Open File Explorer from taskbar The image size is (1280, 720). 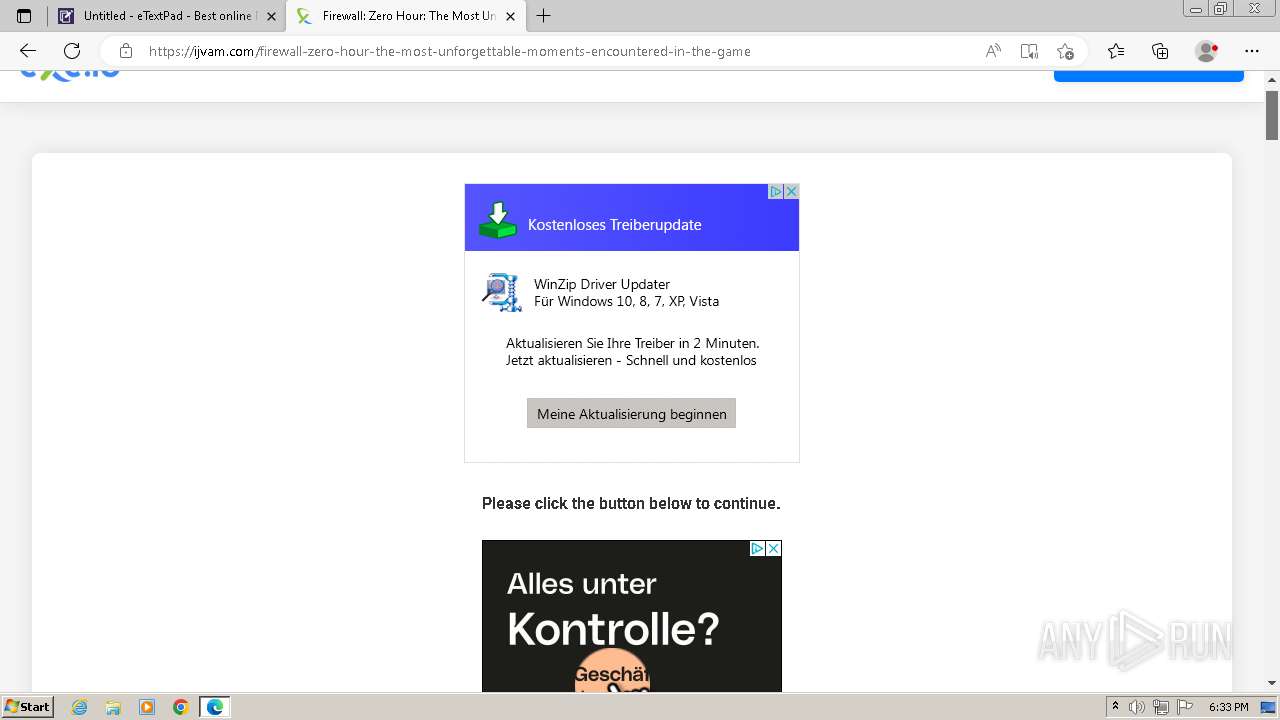(113, 707)
